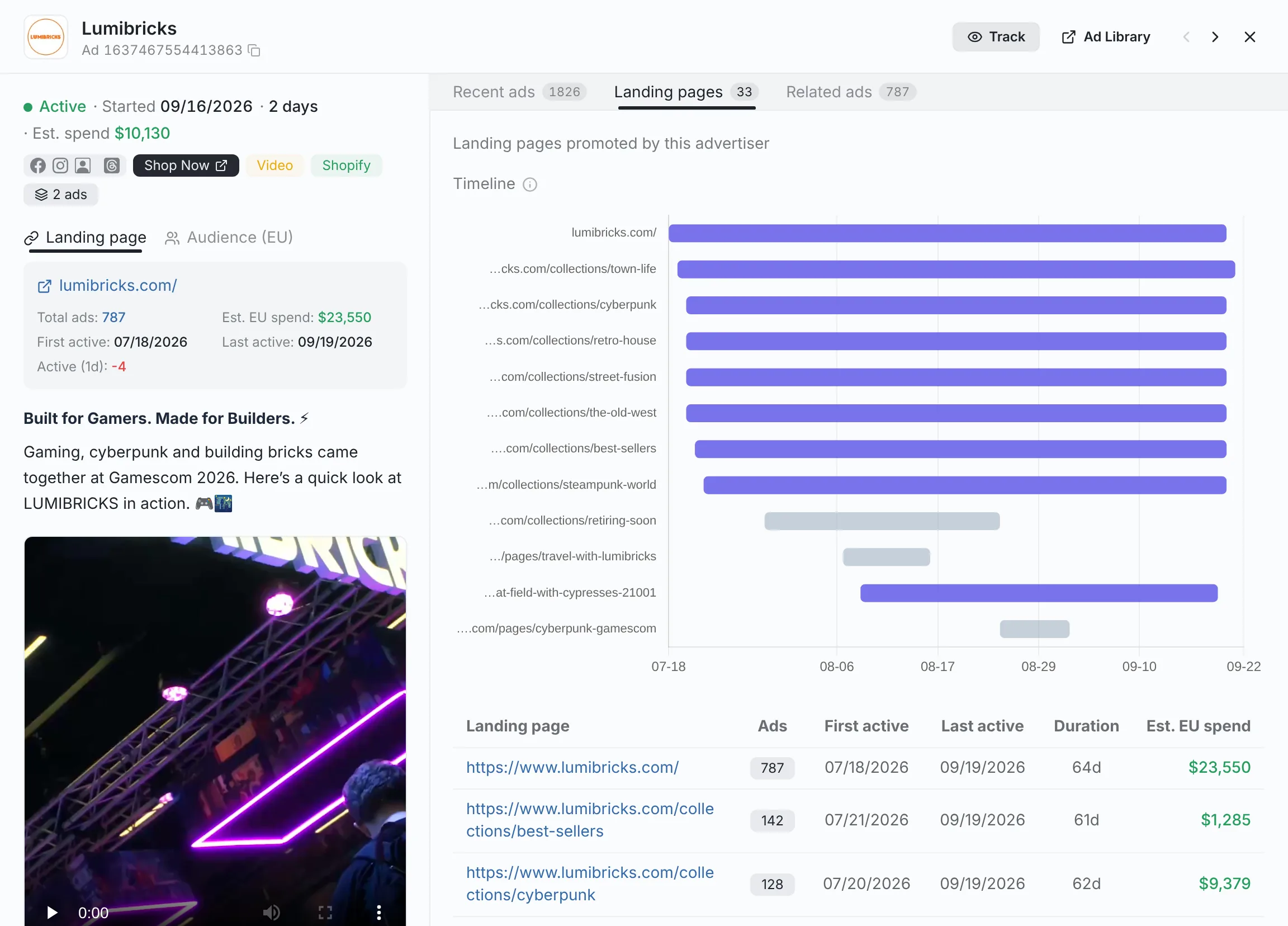The height and width of the screenshot is (926, 1288).
Task: Click the steampunk-world collection timeline bar
Action: (x=965, y=485)
